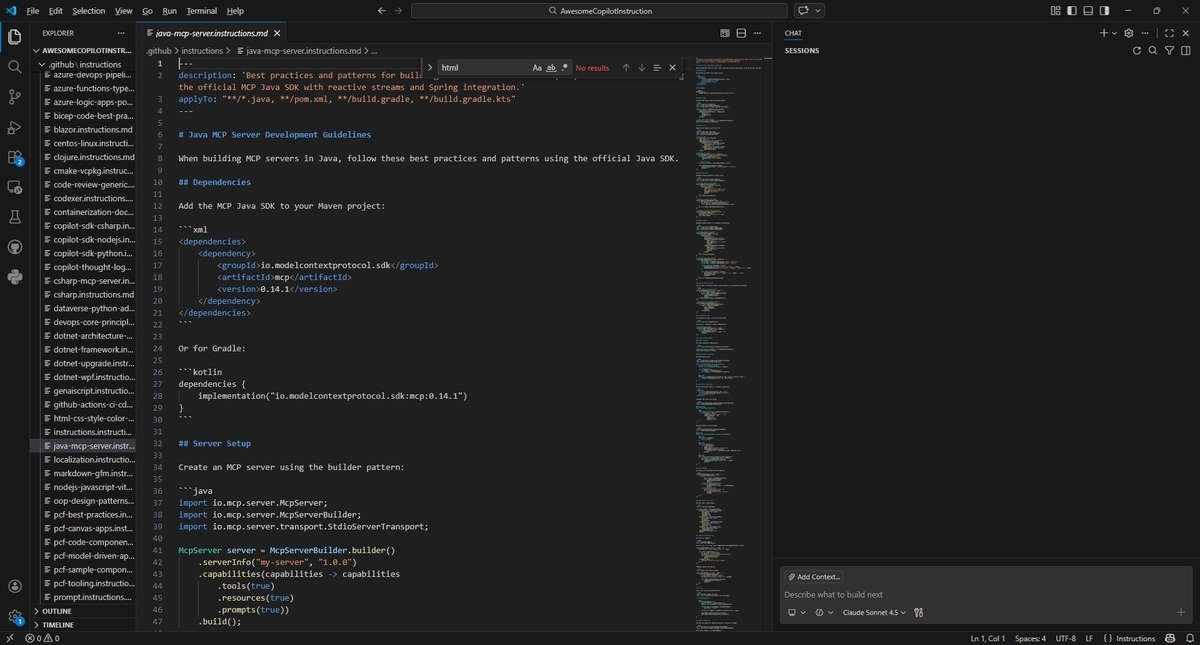Image resolution: width=1200 pixels, height=645 pixels.
Task: Open the Copilot chat title bar icon
Action: coord(803,11)
